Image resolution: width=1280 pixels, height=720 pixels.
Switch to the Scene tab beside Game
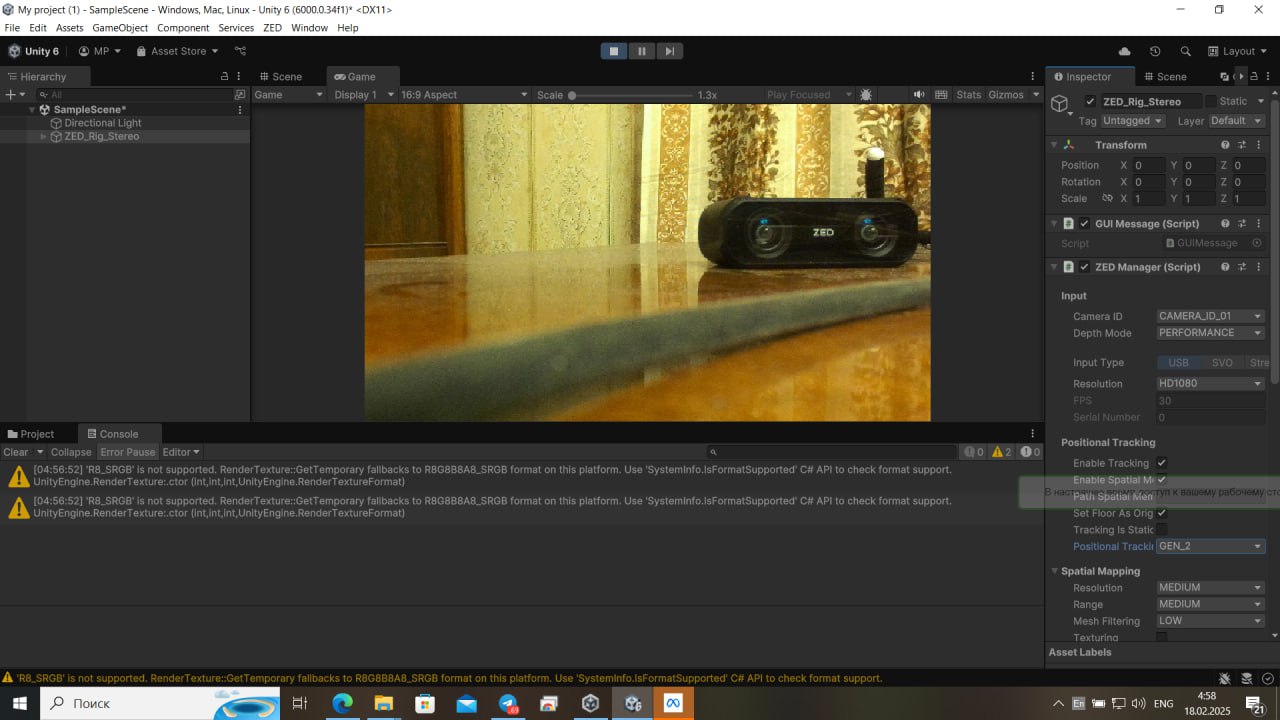[279, 76]
